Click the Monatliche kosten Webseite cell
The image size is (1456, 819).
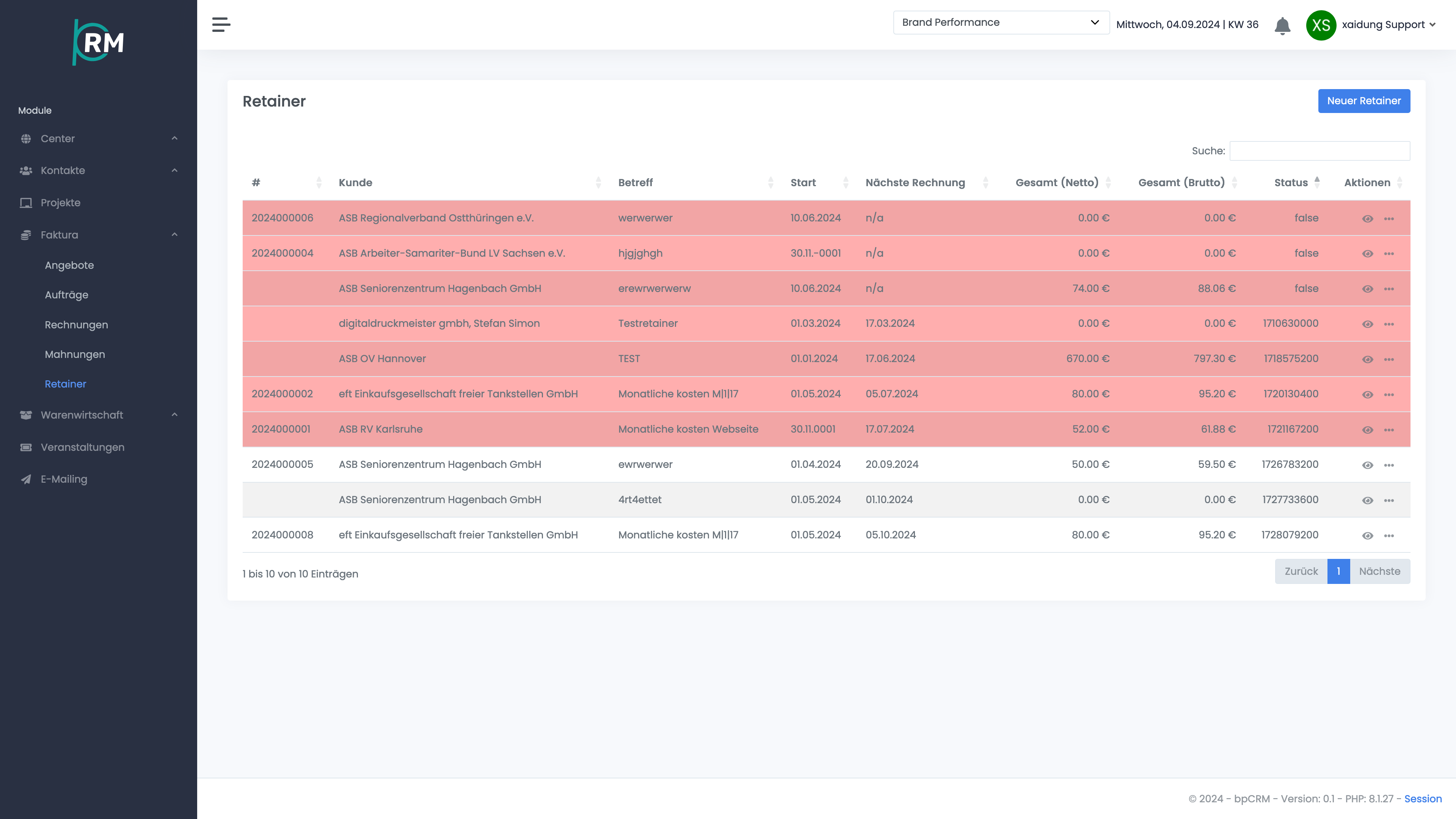point(688,430)
